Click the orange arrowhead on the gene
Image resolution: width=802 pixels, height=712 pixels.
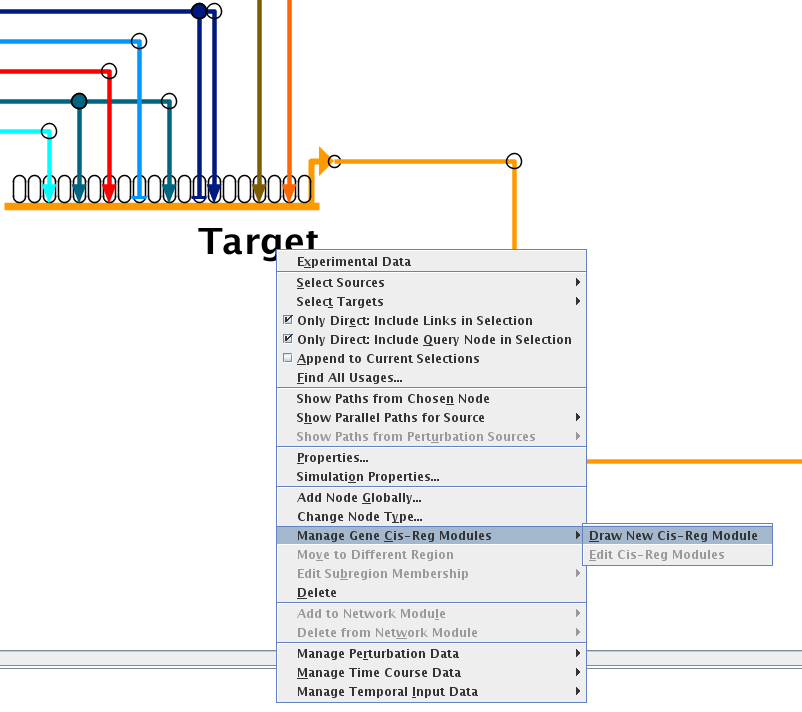pos(289,190)
